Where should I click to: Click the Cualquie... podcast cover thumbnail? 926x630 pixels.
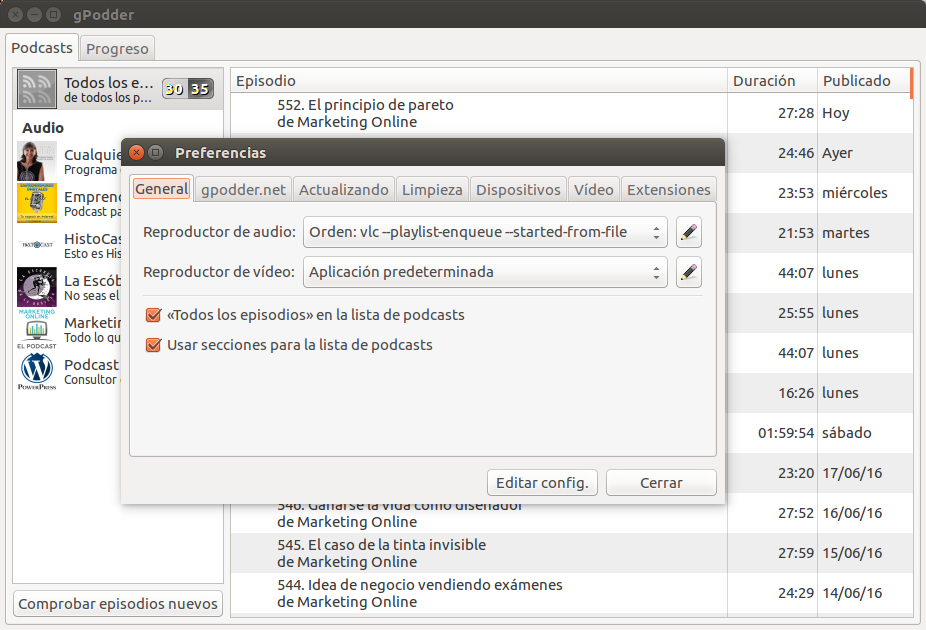[37, 161]
